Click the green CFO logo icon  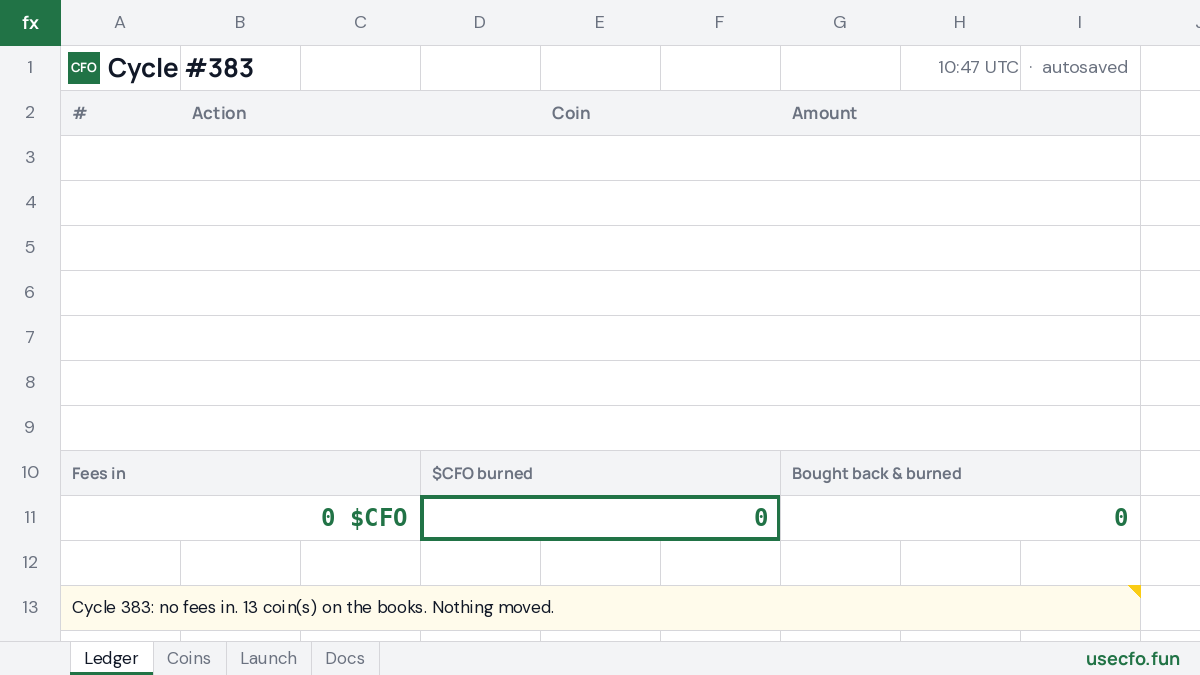[84, 68]
